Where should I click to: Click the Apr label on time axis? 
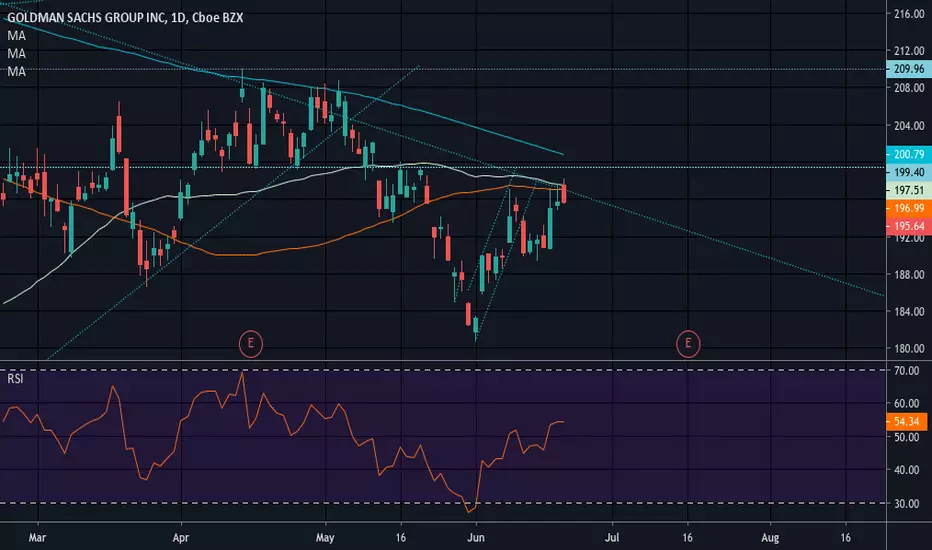[x=181, y=538]
